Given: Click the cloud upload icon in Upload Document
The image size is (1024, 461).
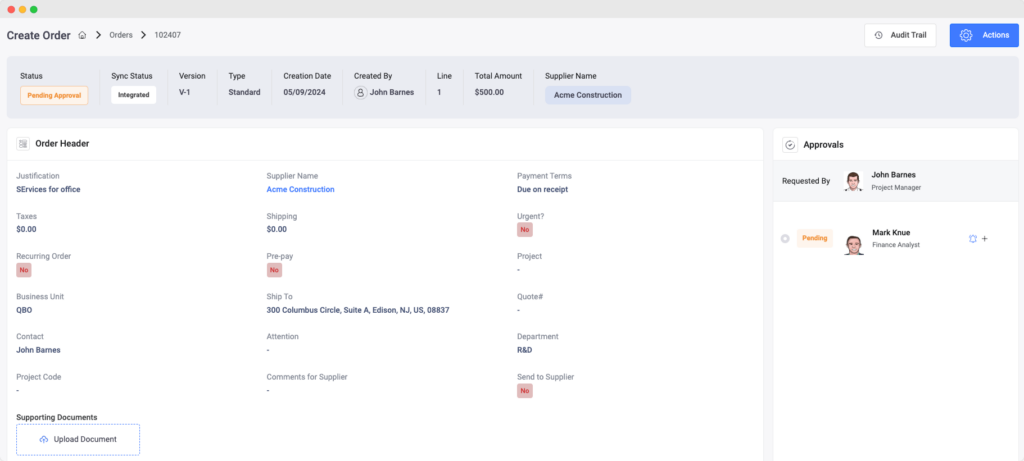Looking at the screenshot, I should pyautogui.click(x=44, y=439).
